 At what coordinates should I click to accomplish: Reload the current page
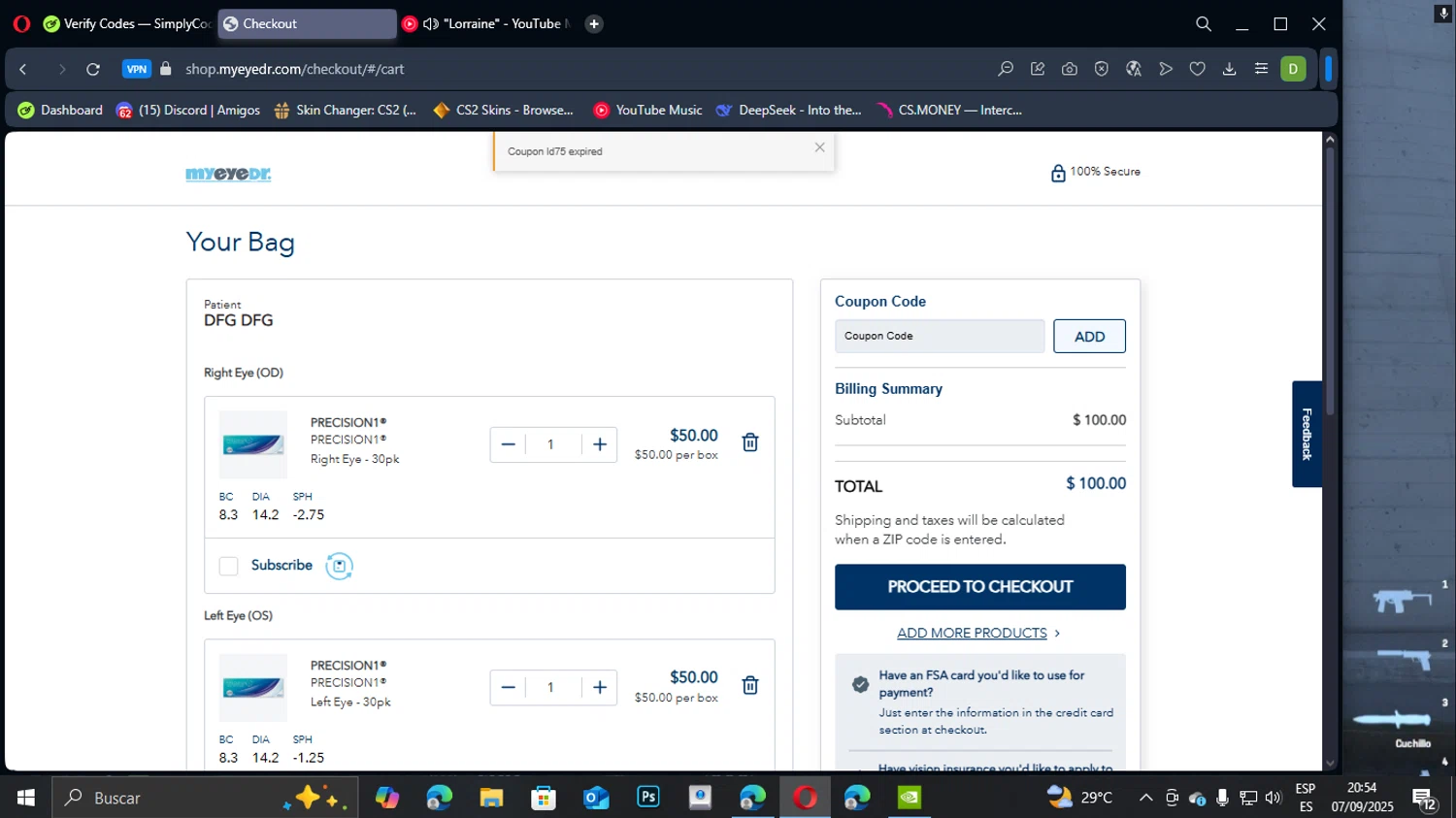93,69
